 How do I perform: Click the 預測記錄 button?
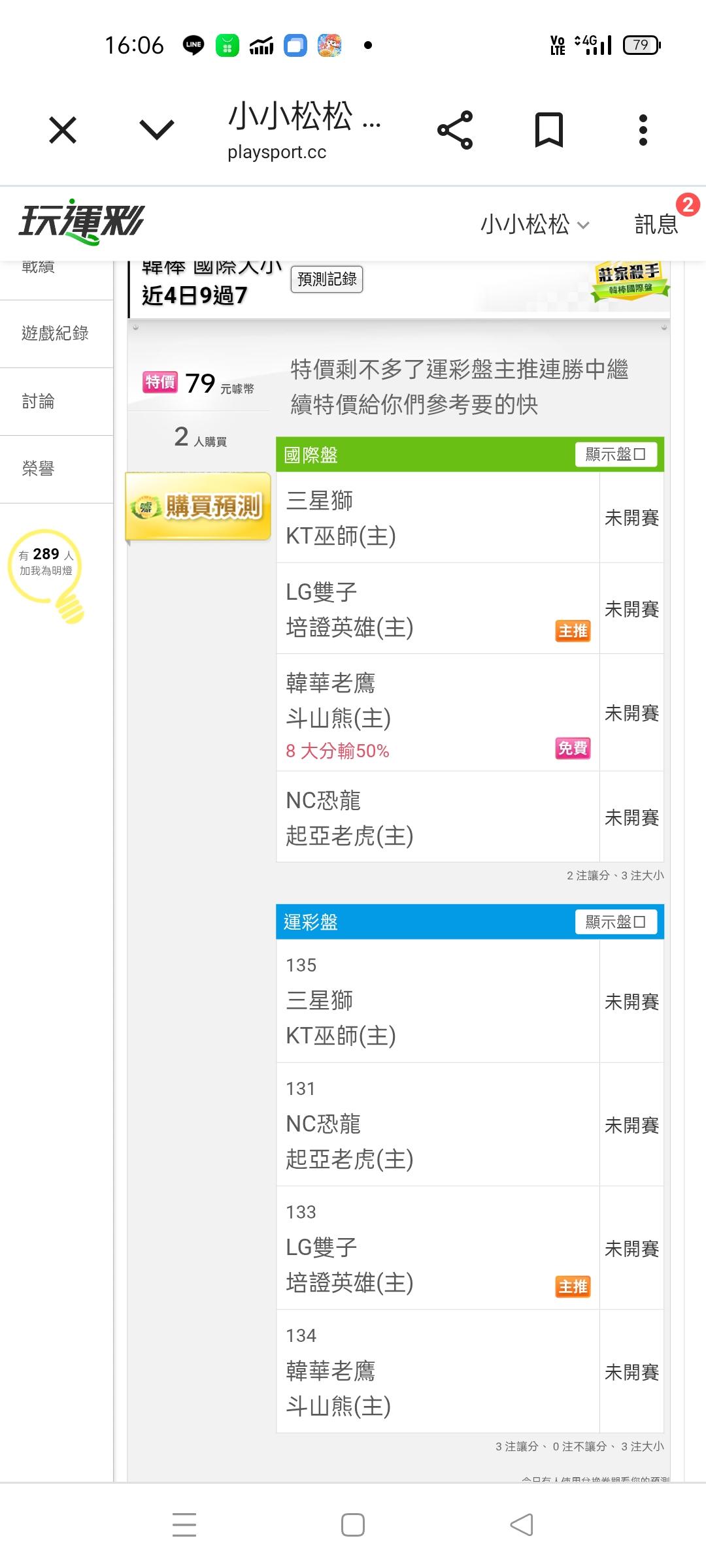[x=327, y=279]
